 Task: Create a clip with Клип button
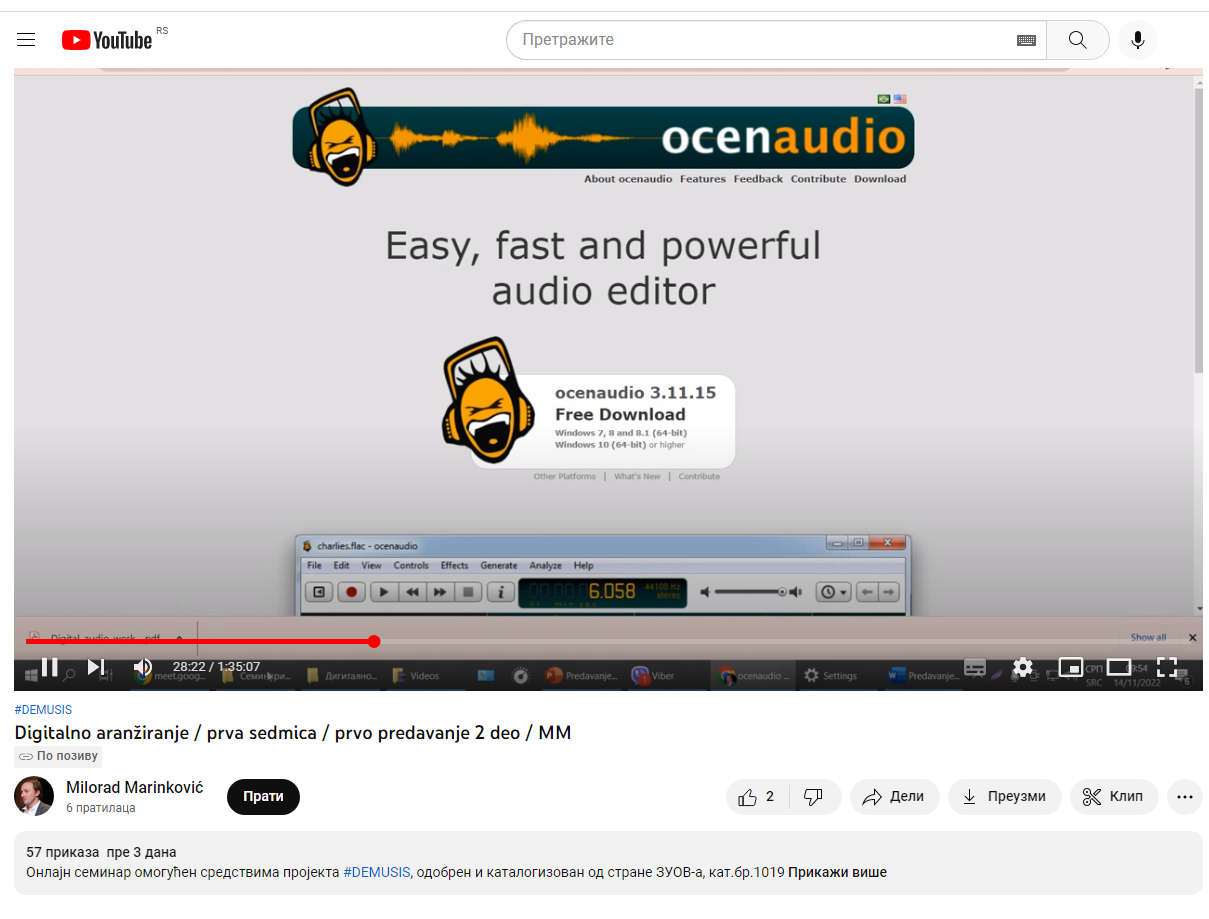pos(1113,797)
